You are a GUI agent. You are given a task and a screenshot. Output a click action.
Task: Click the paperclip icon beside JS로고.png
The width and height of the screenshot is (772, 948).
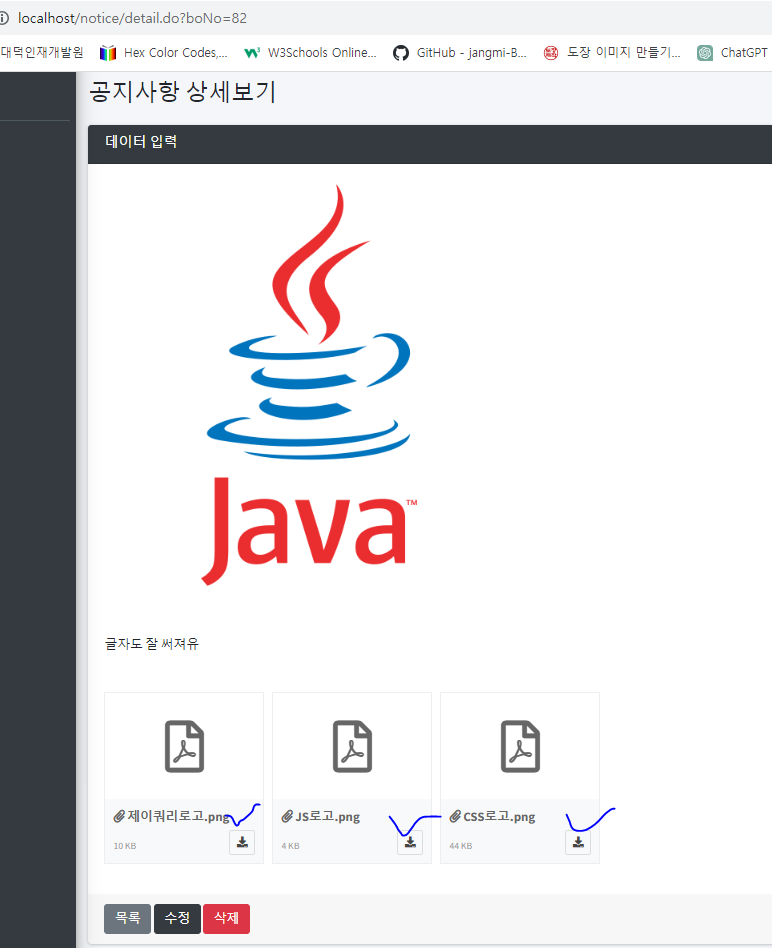point(287,817)
